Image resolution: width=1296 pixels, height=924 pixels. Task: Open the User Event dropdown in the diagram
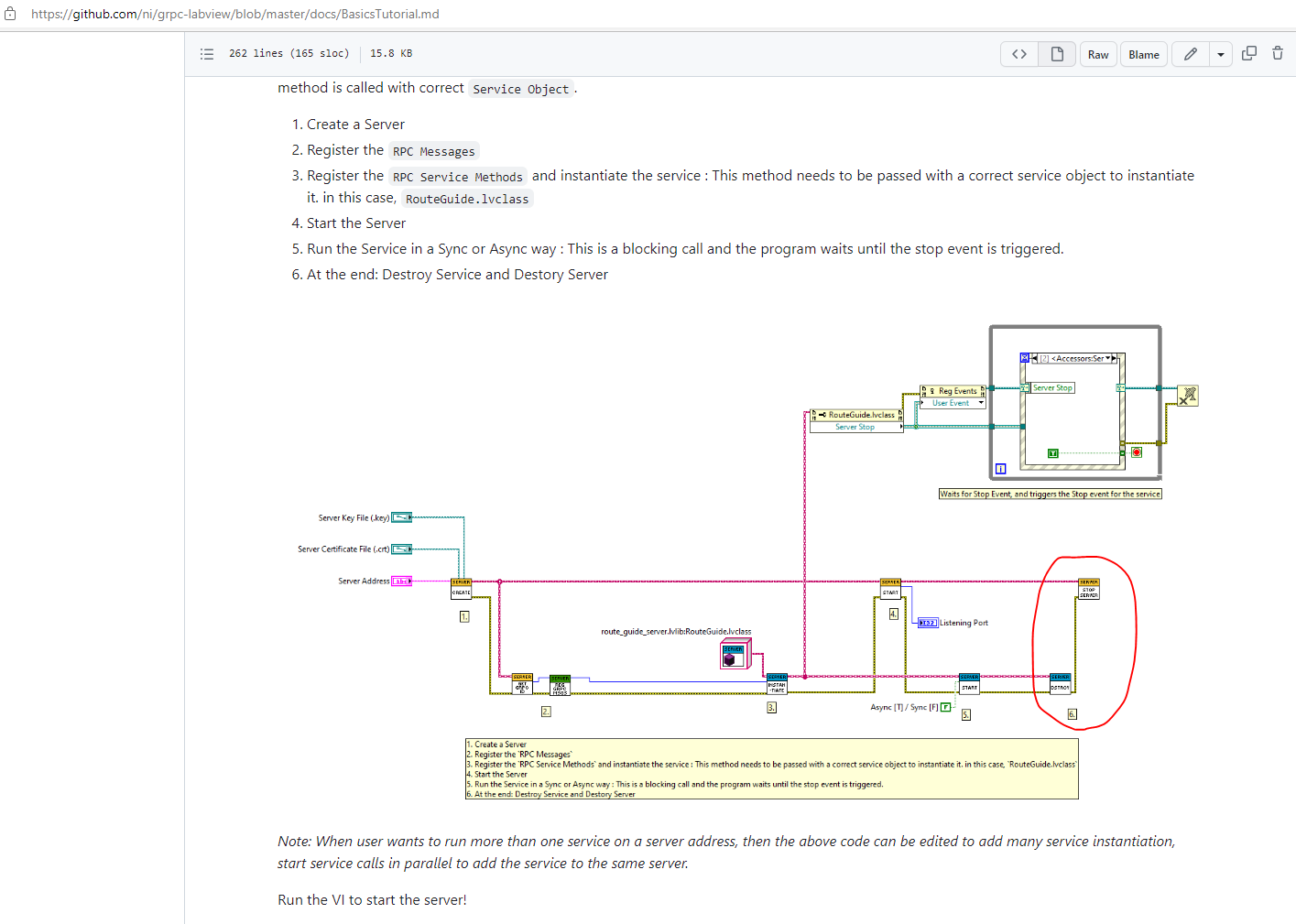(953, 403)
